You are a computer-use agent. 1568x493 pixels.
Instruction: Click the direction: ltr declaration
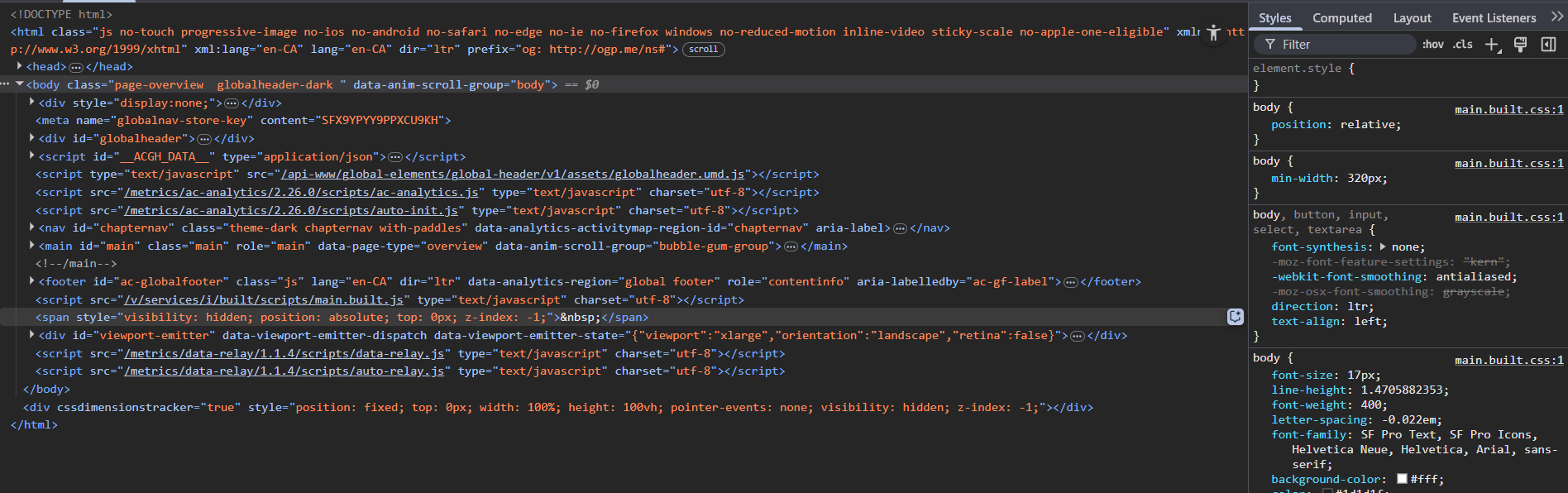click(1322, 307)
